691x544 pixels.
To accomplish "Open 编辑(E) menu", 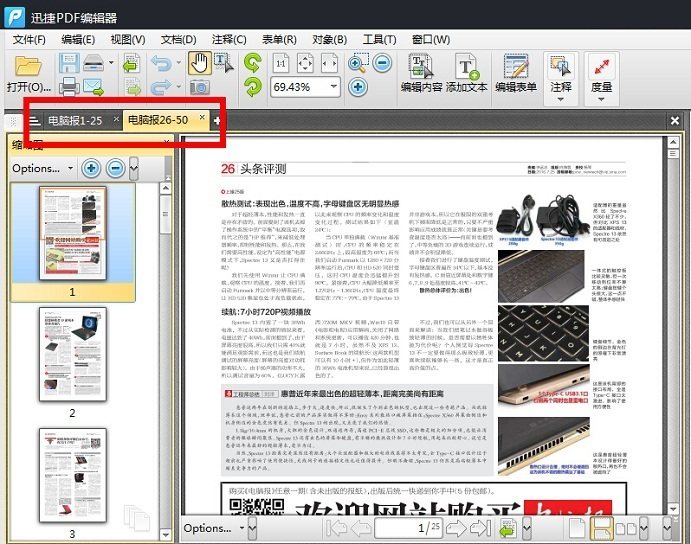I will click(78, 40).
